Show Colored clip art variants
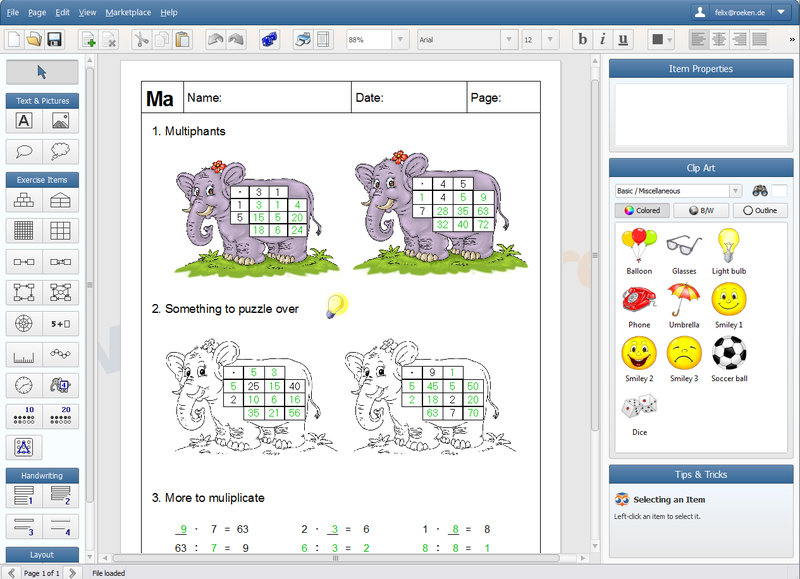800x579 pixels. click(x=642, y=210)
